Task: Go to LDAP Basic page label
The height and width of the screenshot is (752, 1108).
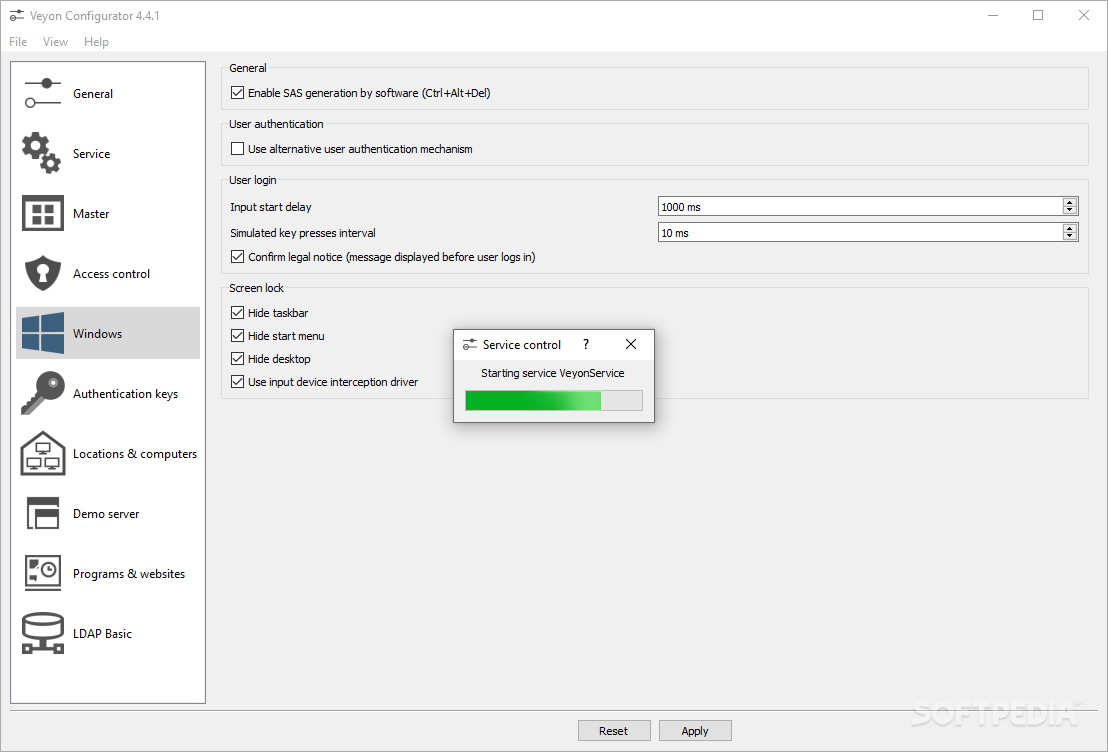Action: 102,634
